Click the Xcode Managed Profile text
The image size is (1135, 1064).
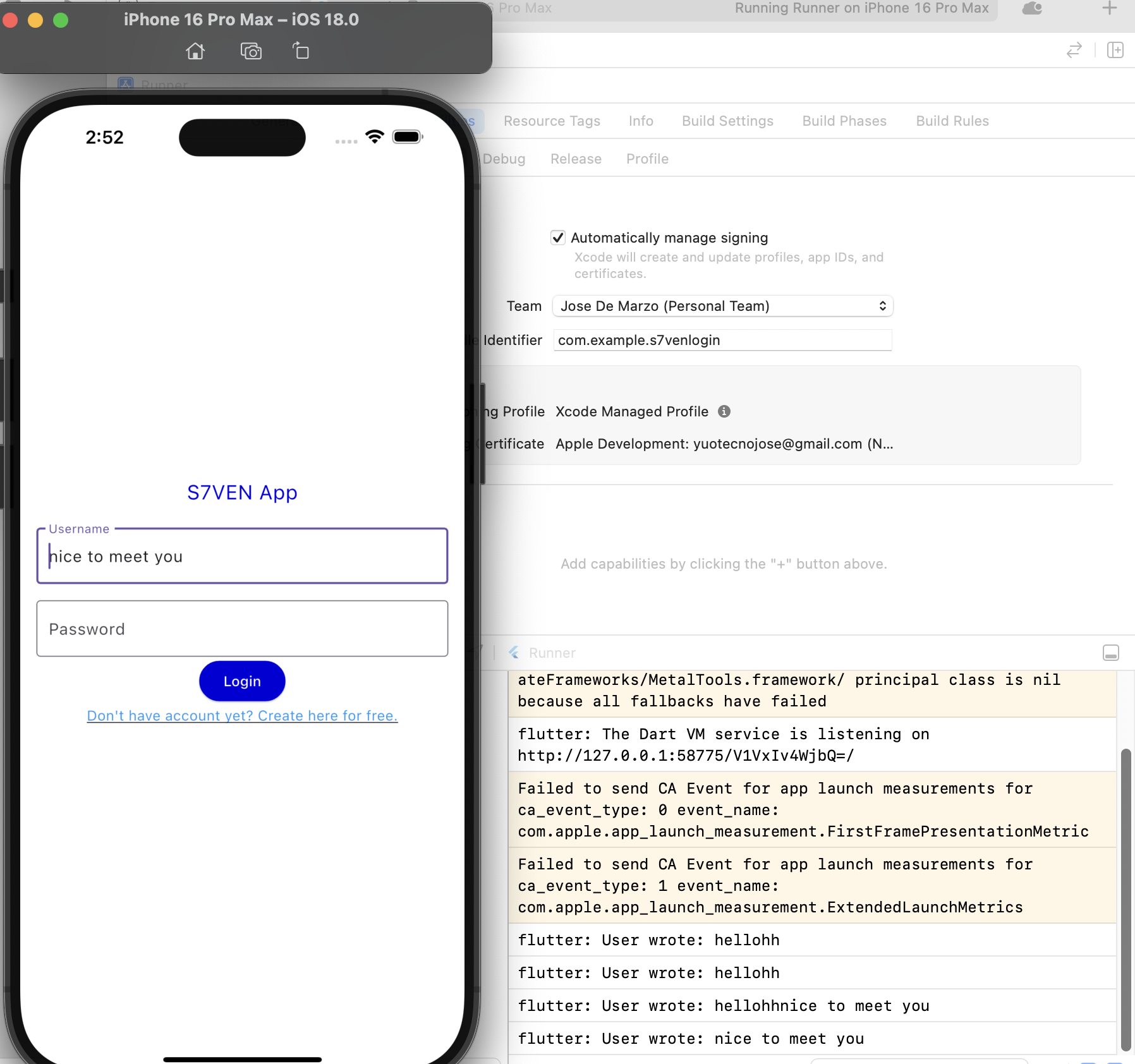click(x=632, y=411)
